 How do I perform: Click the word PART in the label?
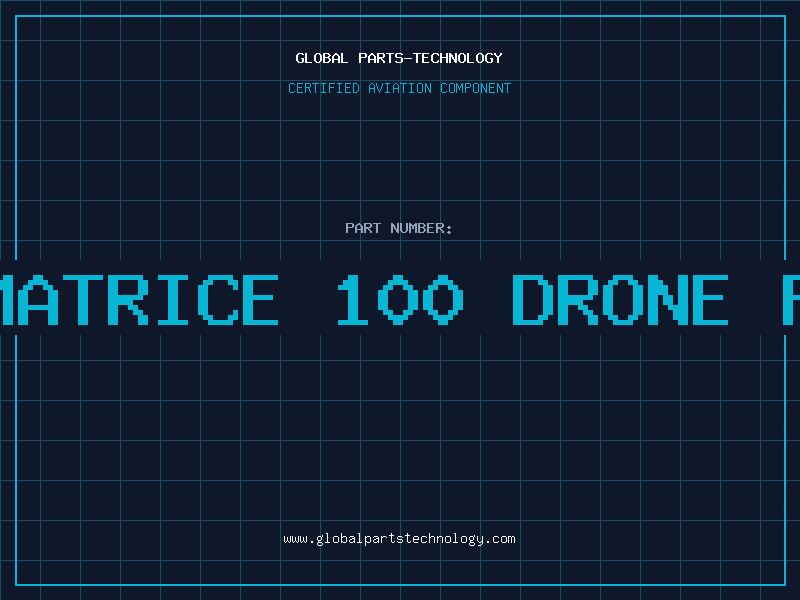click(x=363, y=228)
